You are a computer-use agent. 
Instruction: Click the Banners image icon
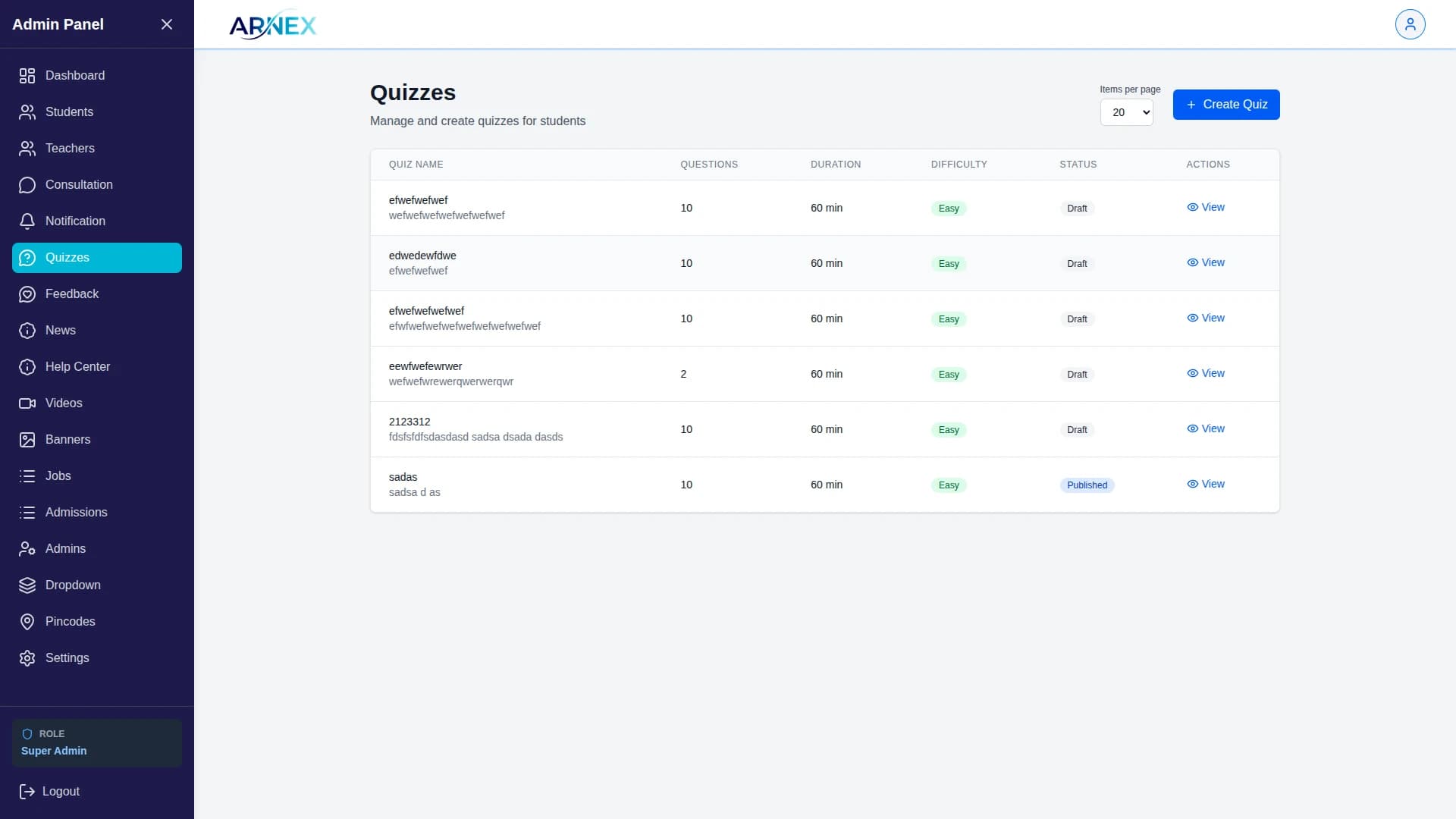(27, 440)
